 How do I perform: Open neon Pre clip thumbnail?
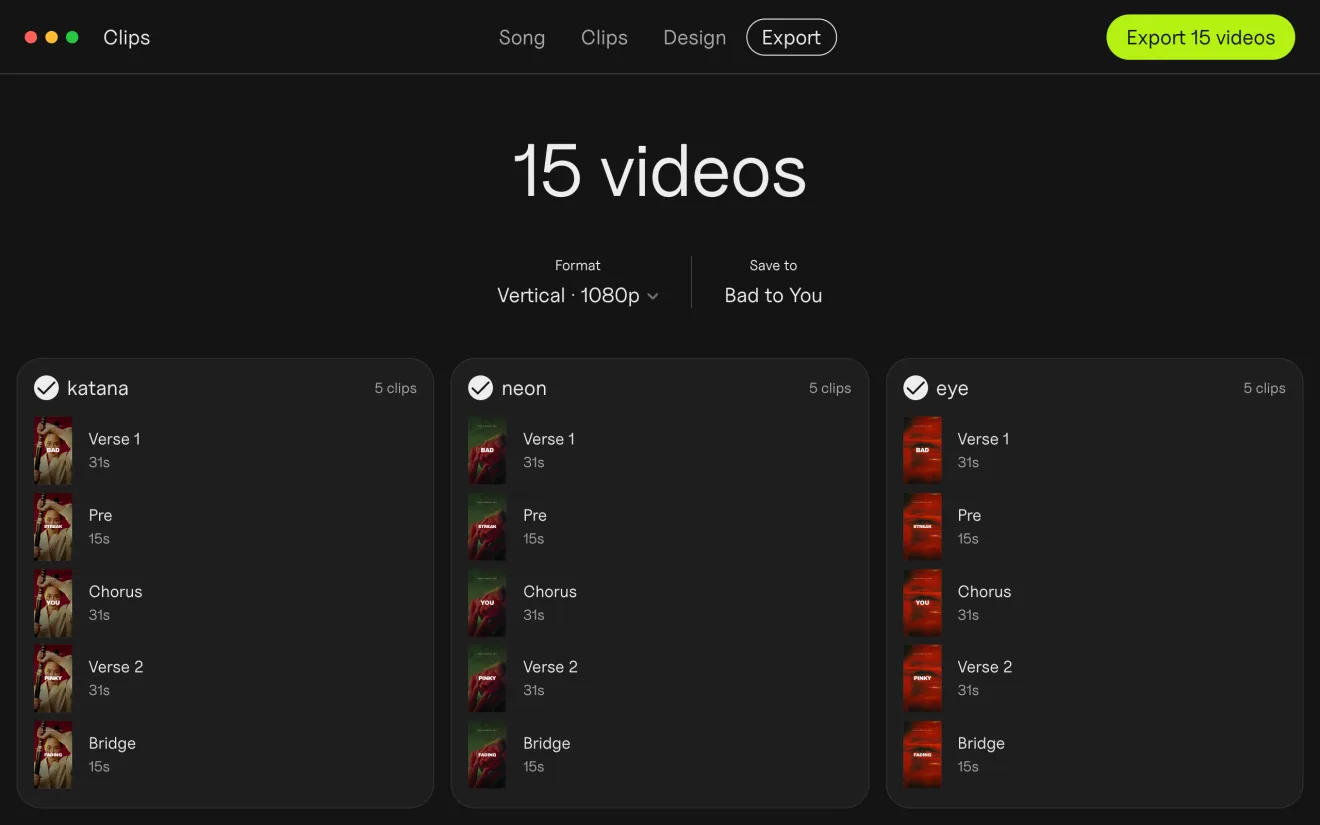(487, 526)
